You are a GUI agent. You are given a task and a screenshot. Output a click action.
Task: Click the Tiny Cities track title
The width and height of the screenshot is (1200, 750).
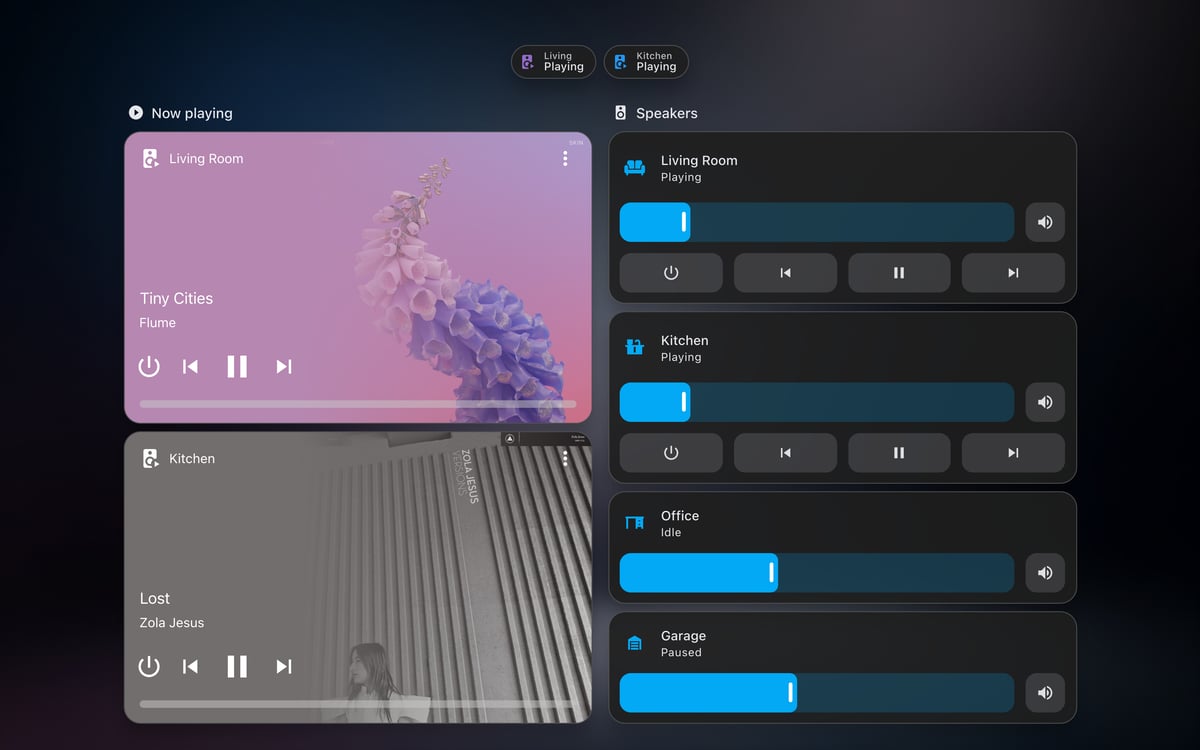[176, 298]
